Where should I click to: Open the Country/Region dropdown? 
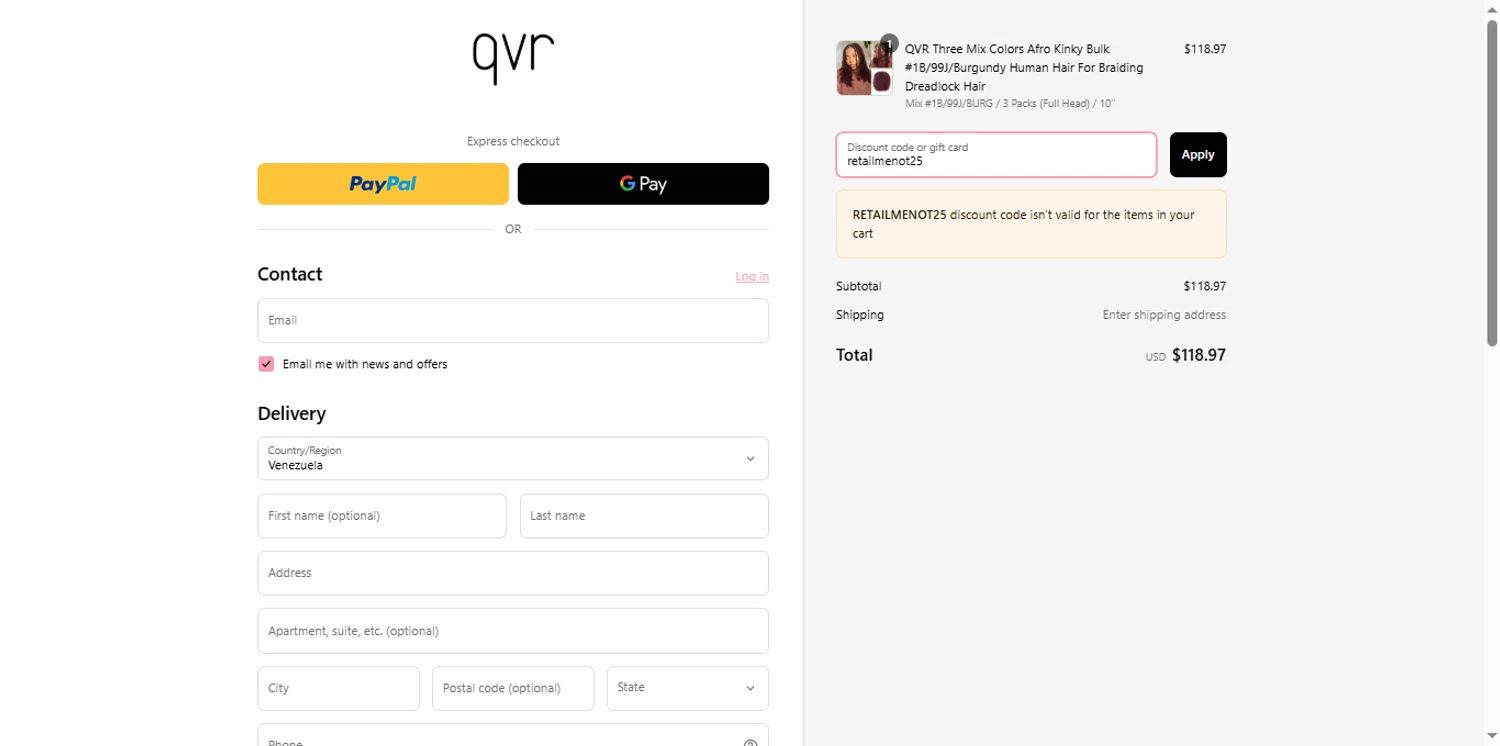[x=513, y=458]
